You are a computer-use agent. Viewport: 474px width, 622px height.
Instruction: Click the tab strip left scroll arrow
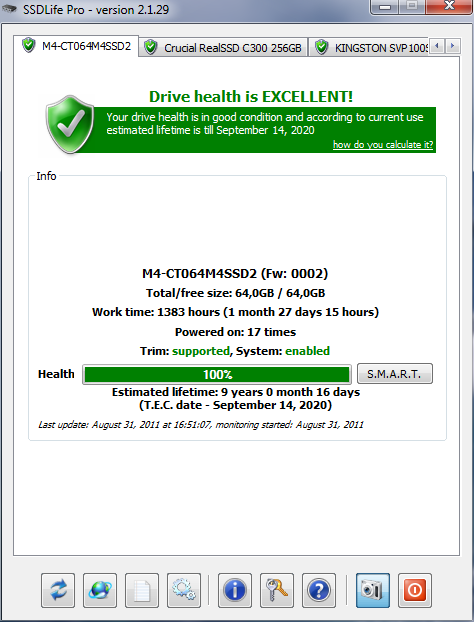(437, 46)
